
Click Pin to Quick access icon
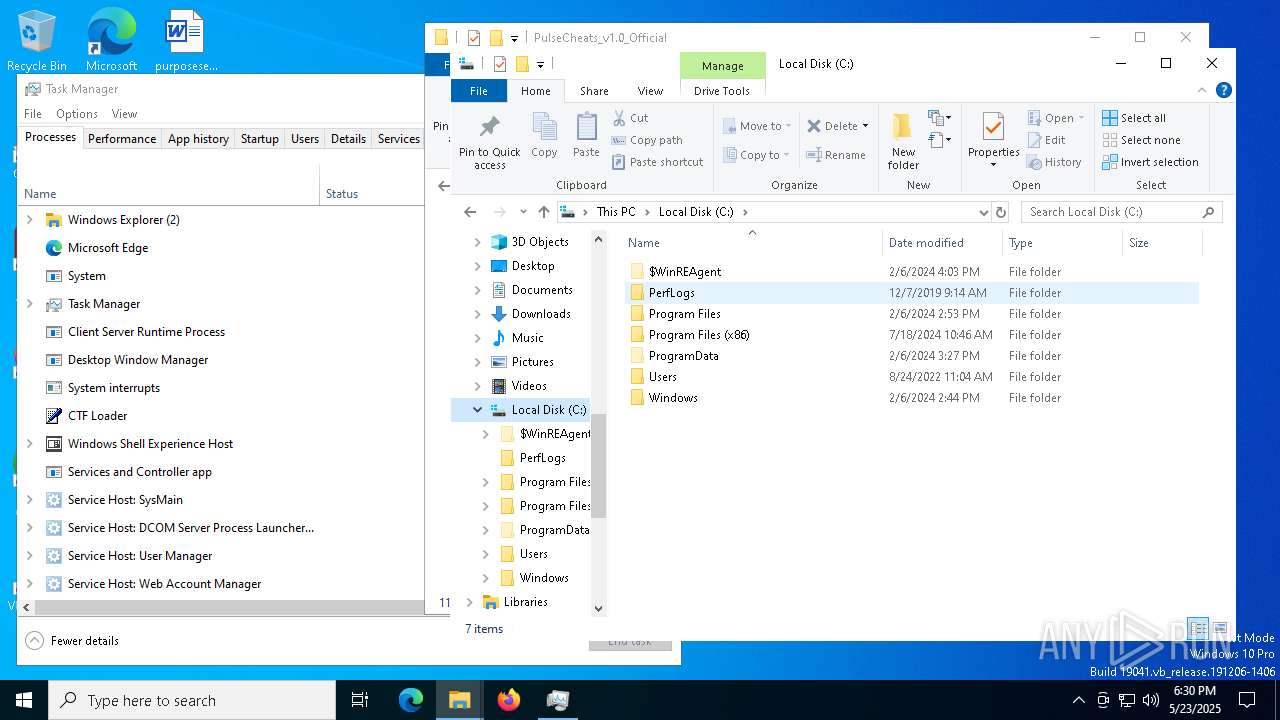(489, 140)
